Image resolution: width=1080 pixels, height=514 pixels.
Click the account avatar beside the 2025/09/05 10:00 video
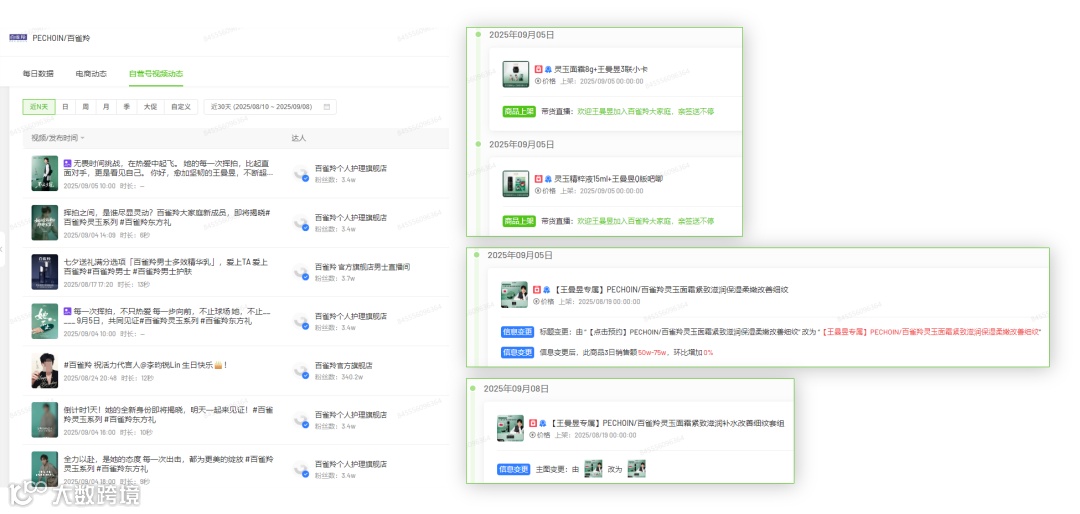coord(300,174)
